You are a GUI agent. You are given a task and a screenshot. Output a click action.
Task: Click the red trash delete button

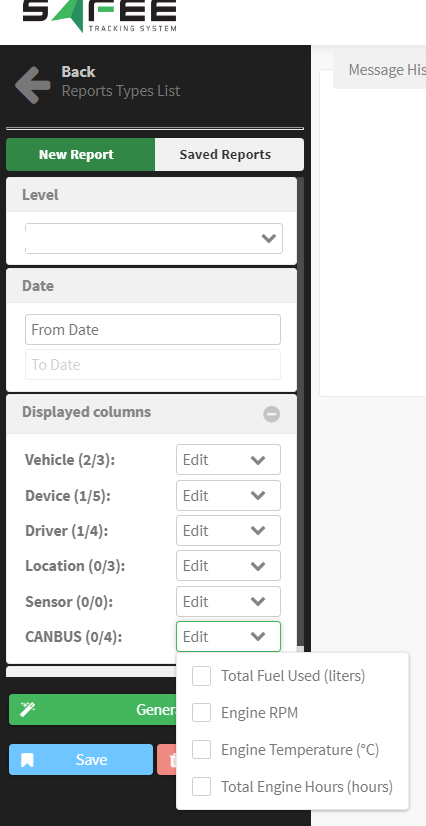tap(166, 760)
